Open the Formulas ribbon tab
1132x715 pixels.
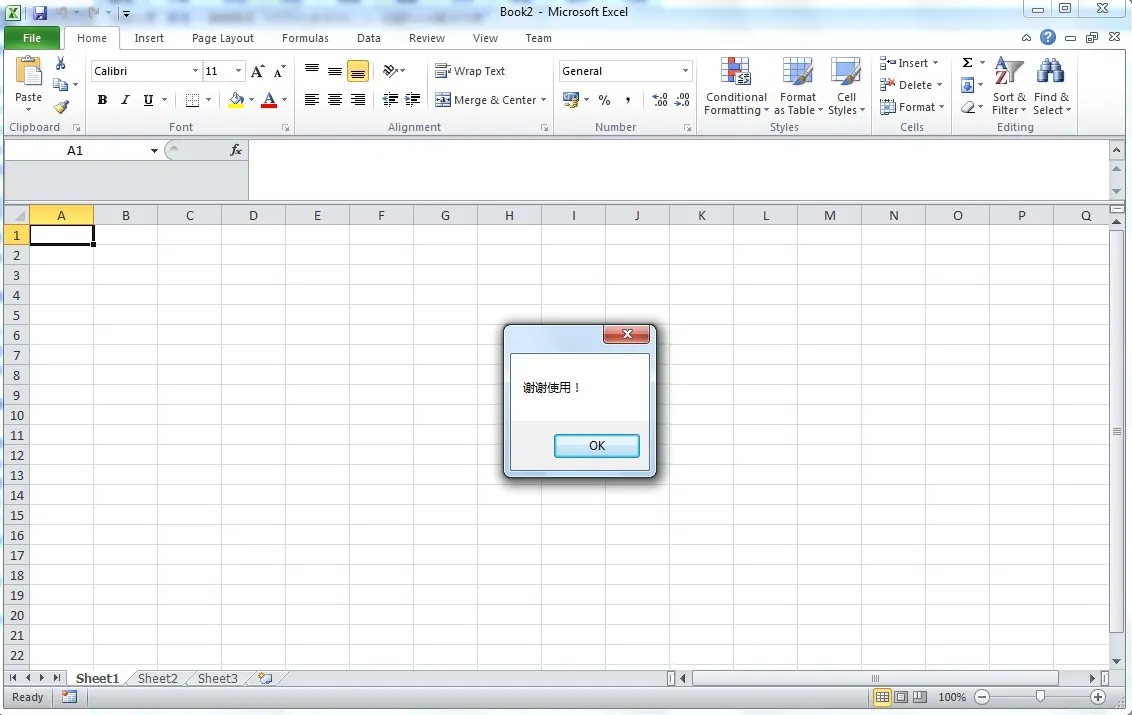pos(305,38)
